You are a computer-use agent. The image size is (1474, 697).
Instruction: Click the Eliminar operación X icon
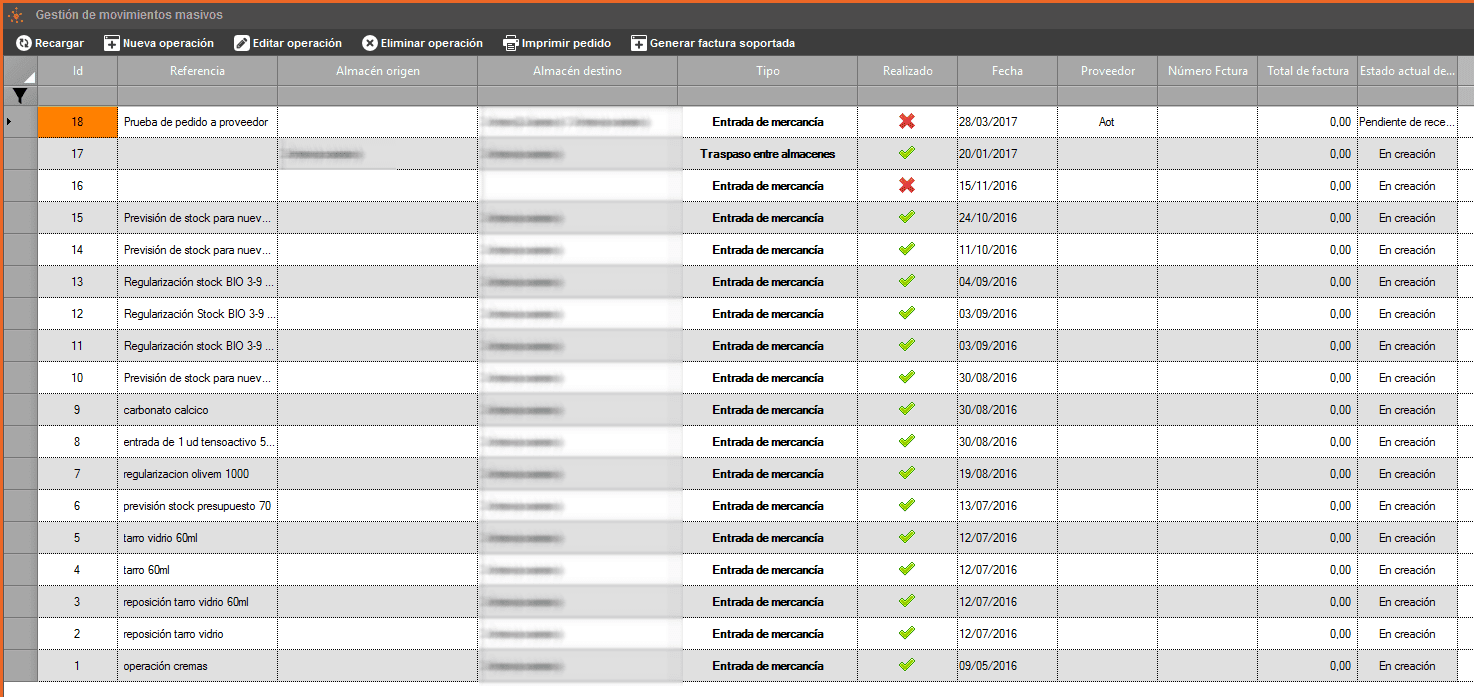(x=370, y=43)
